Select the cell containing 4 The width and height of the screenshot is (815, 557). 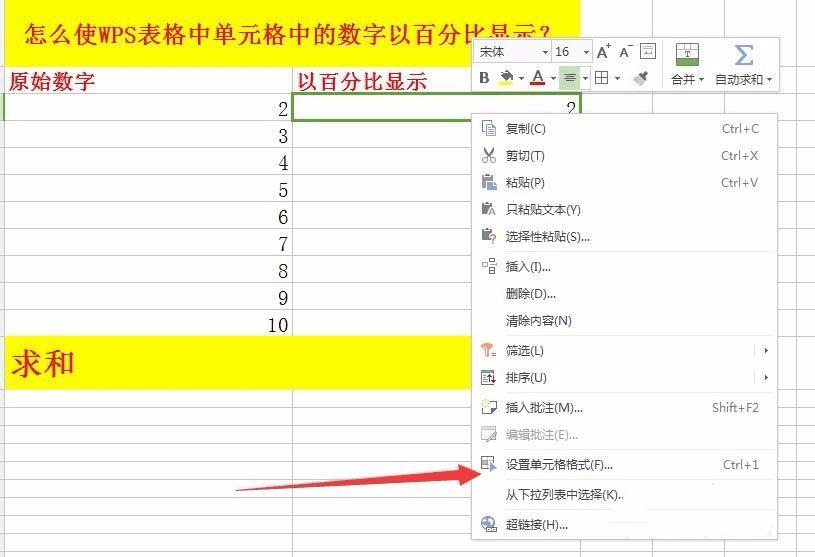[148, 162]
